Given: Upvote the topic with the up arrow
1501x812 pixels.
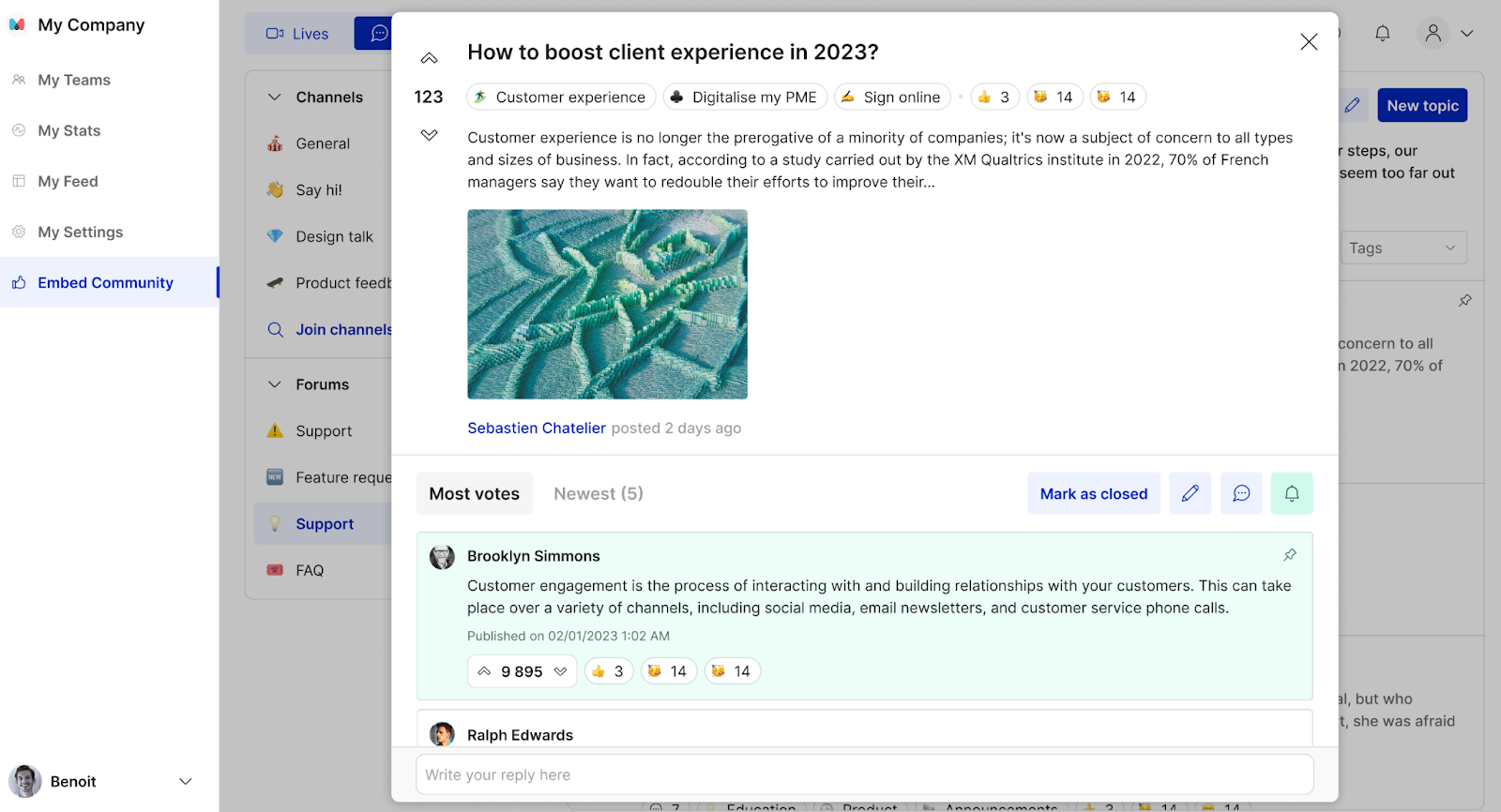Looking at the screenshot, I should click(x=429, y=58).
